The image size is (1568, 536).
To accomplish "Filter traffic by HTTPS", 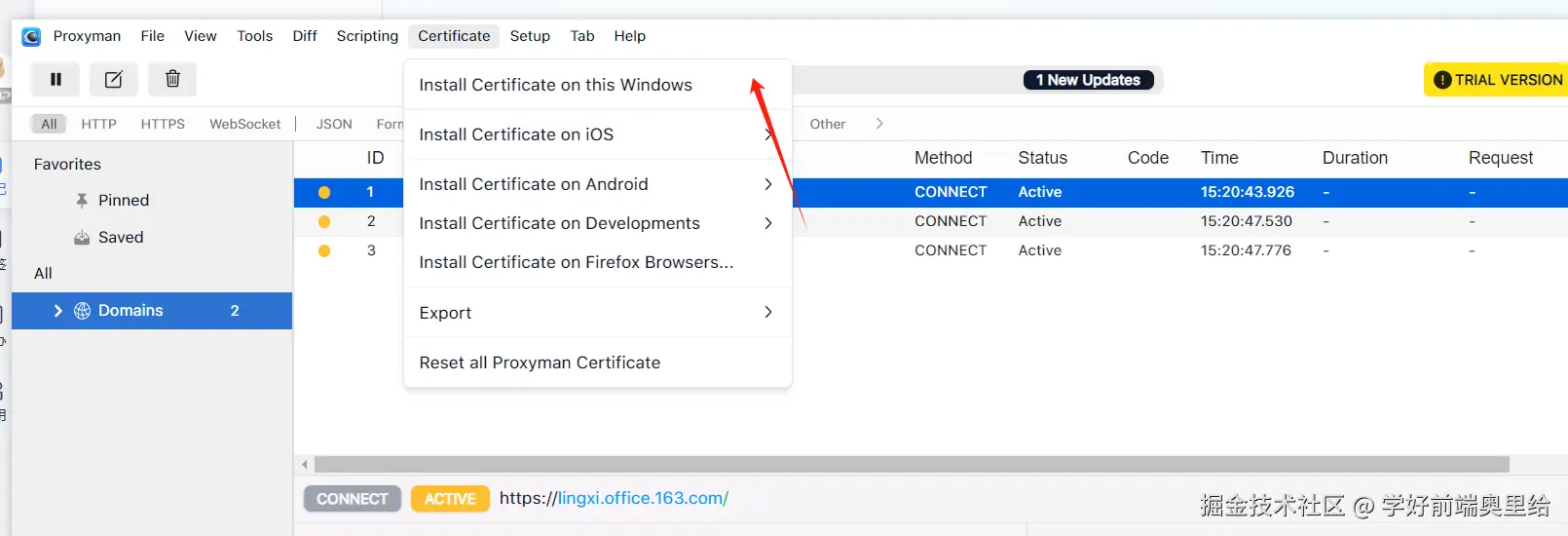I will 163,124.
